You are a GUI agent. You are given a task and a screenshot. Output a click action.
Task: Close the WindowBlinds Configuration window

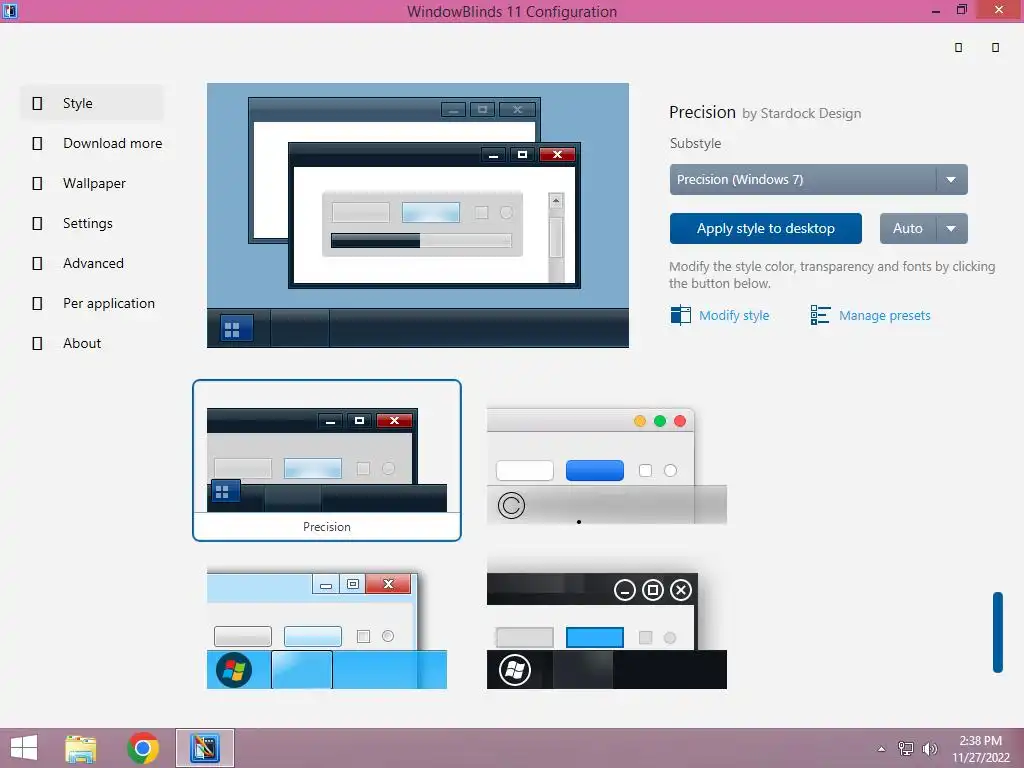(x=999, y=10)
